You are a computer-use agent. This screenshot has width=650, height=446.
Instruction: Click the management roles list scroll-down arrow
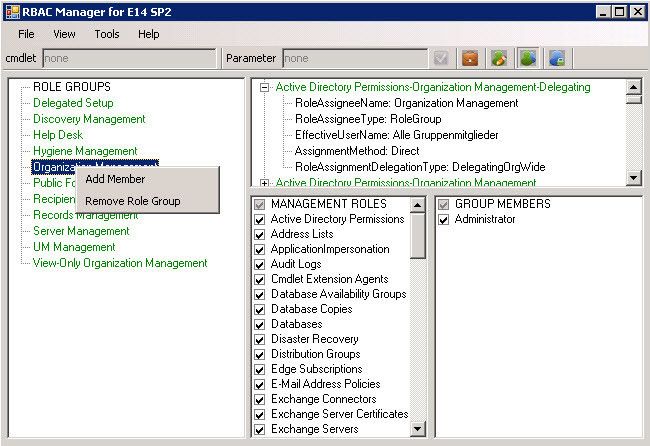pyautogui.click(x=417, y=429)
